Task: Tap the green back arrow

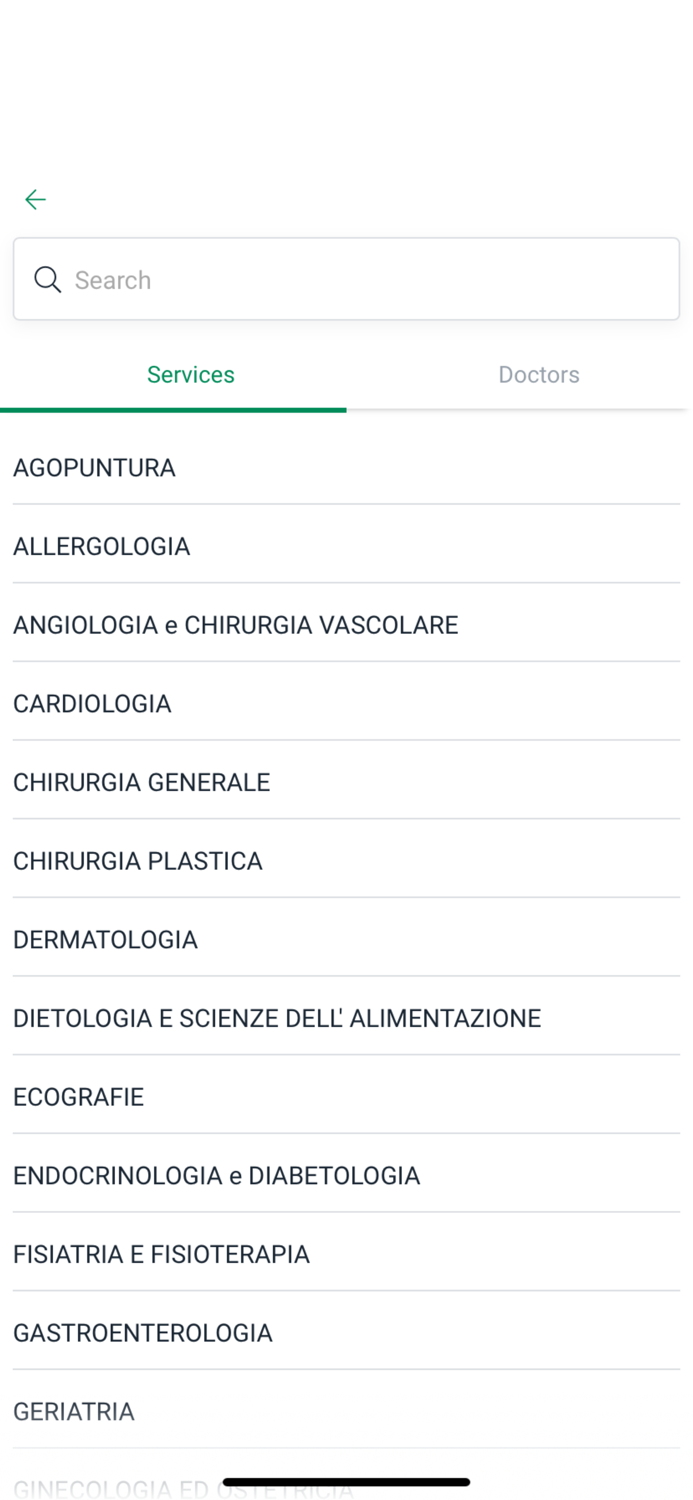Action: click(35, 199)
